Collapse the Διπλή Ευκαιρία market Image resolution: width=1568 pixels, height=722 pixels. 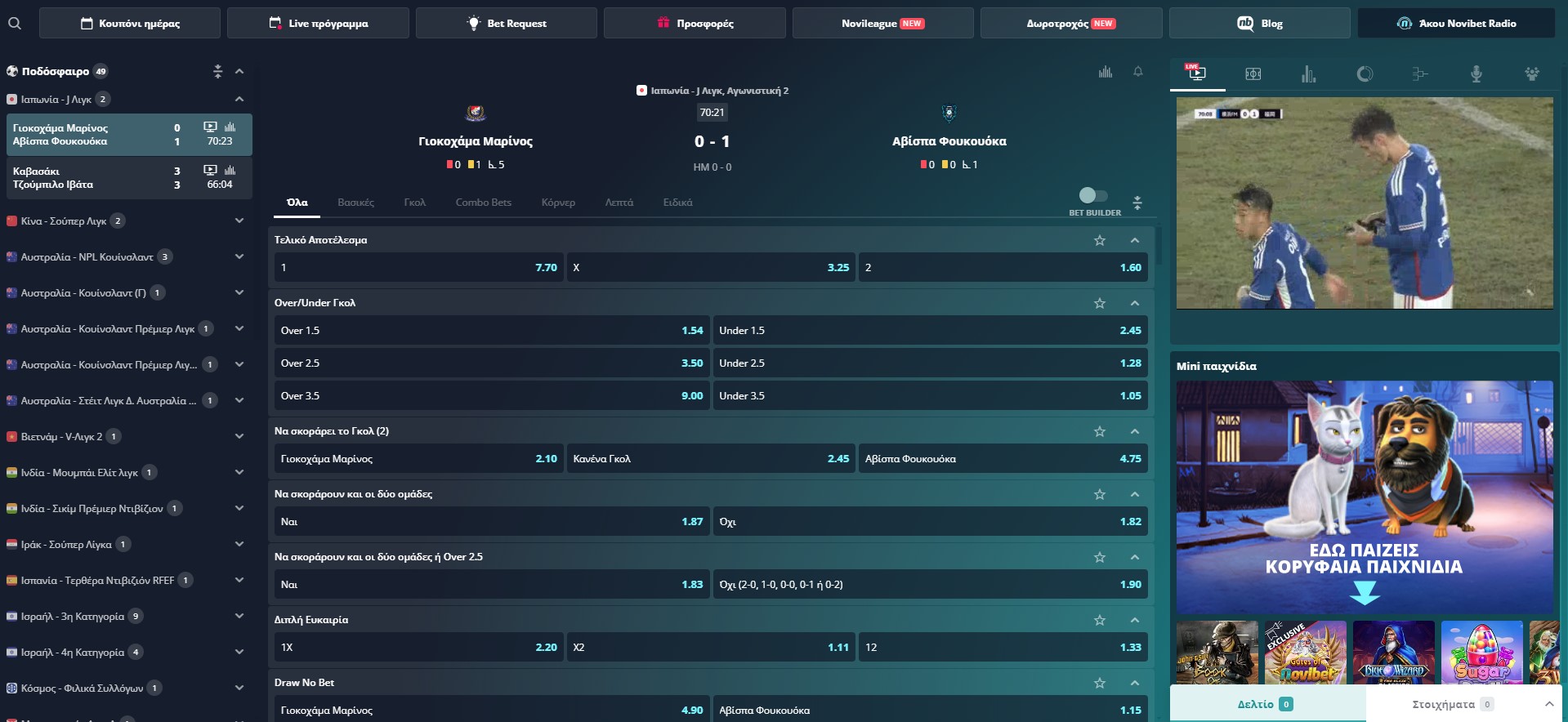point(1135,620)
